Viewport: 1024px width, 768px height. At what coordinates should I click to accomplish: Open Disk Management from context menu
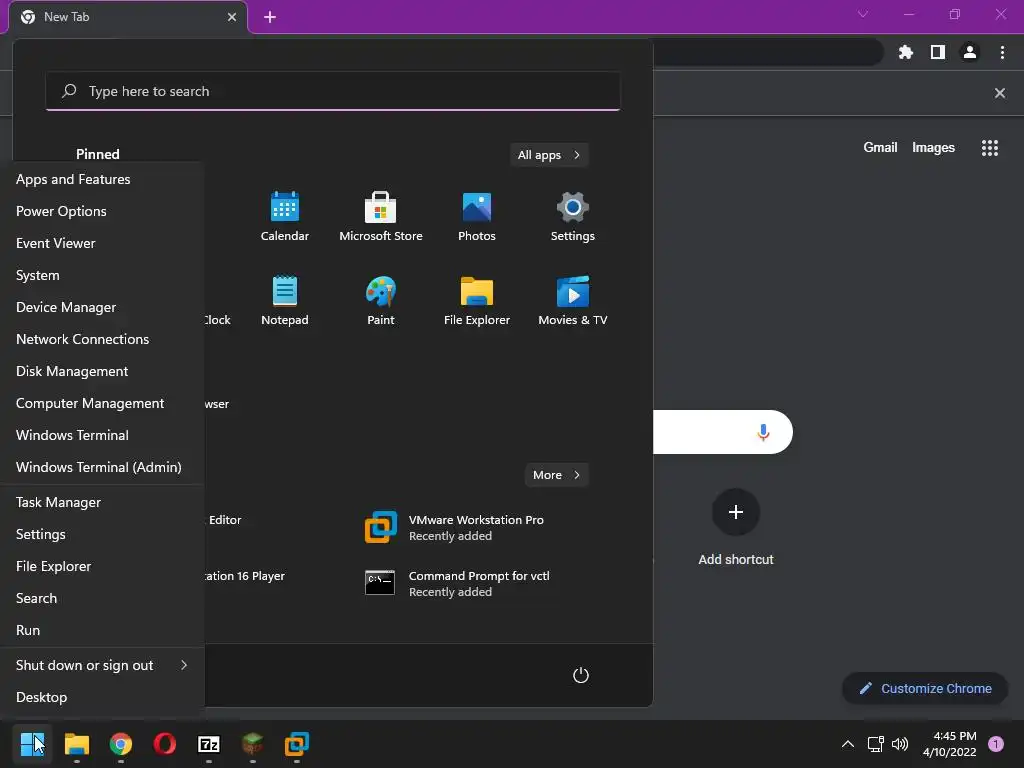103,371
